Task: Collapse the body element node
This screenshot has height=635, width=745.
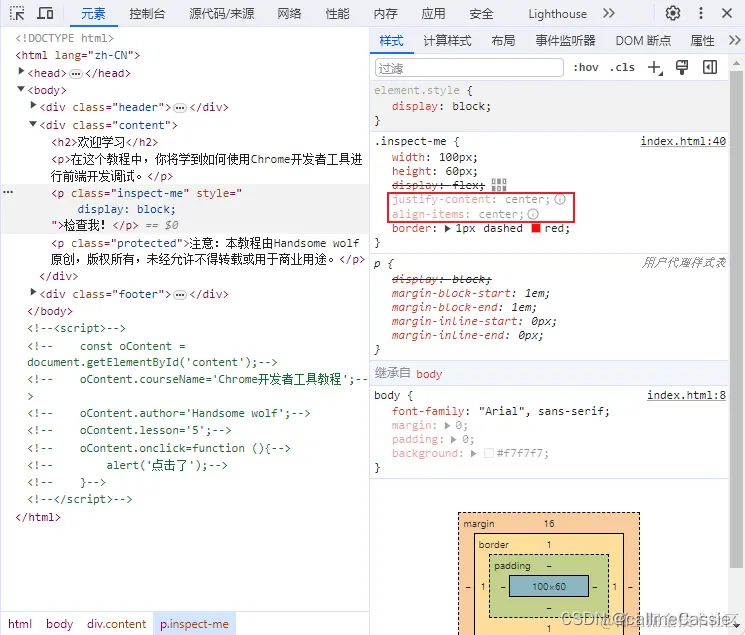Action: [21, 89]
